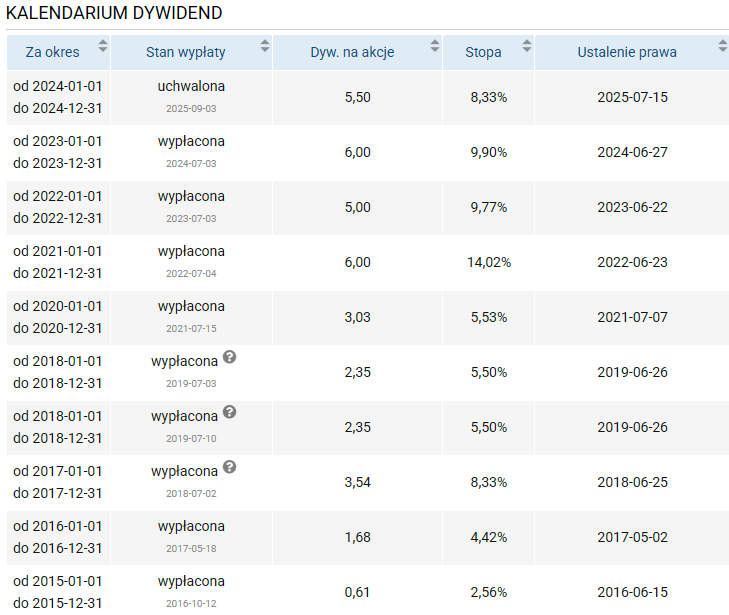Viewport: 729px width, 615px height.
Task: Select the Ustalenie prawa header label
Action: click(626, 52)
